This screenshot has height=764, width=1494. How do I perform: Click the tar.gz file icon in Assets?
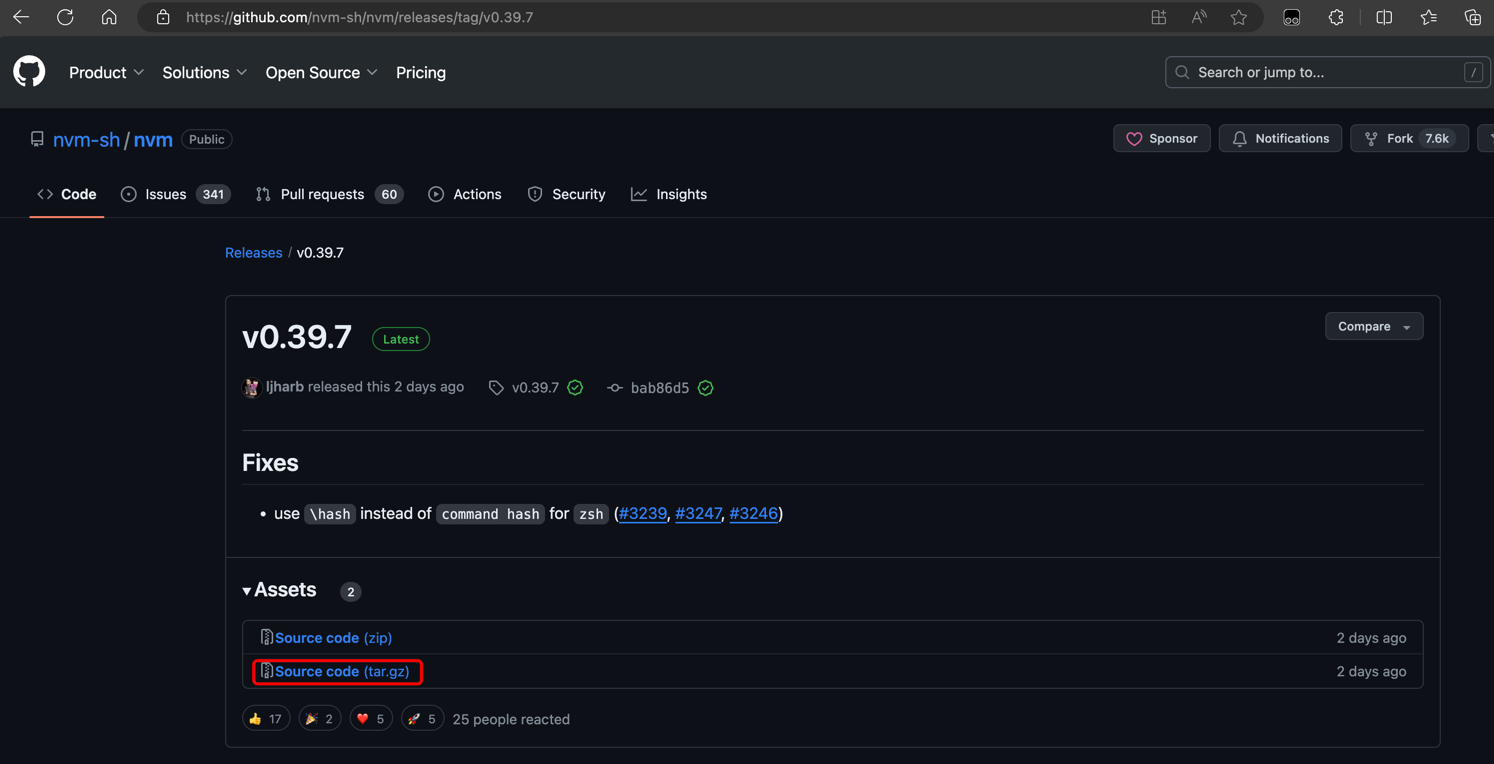[266, 671]
